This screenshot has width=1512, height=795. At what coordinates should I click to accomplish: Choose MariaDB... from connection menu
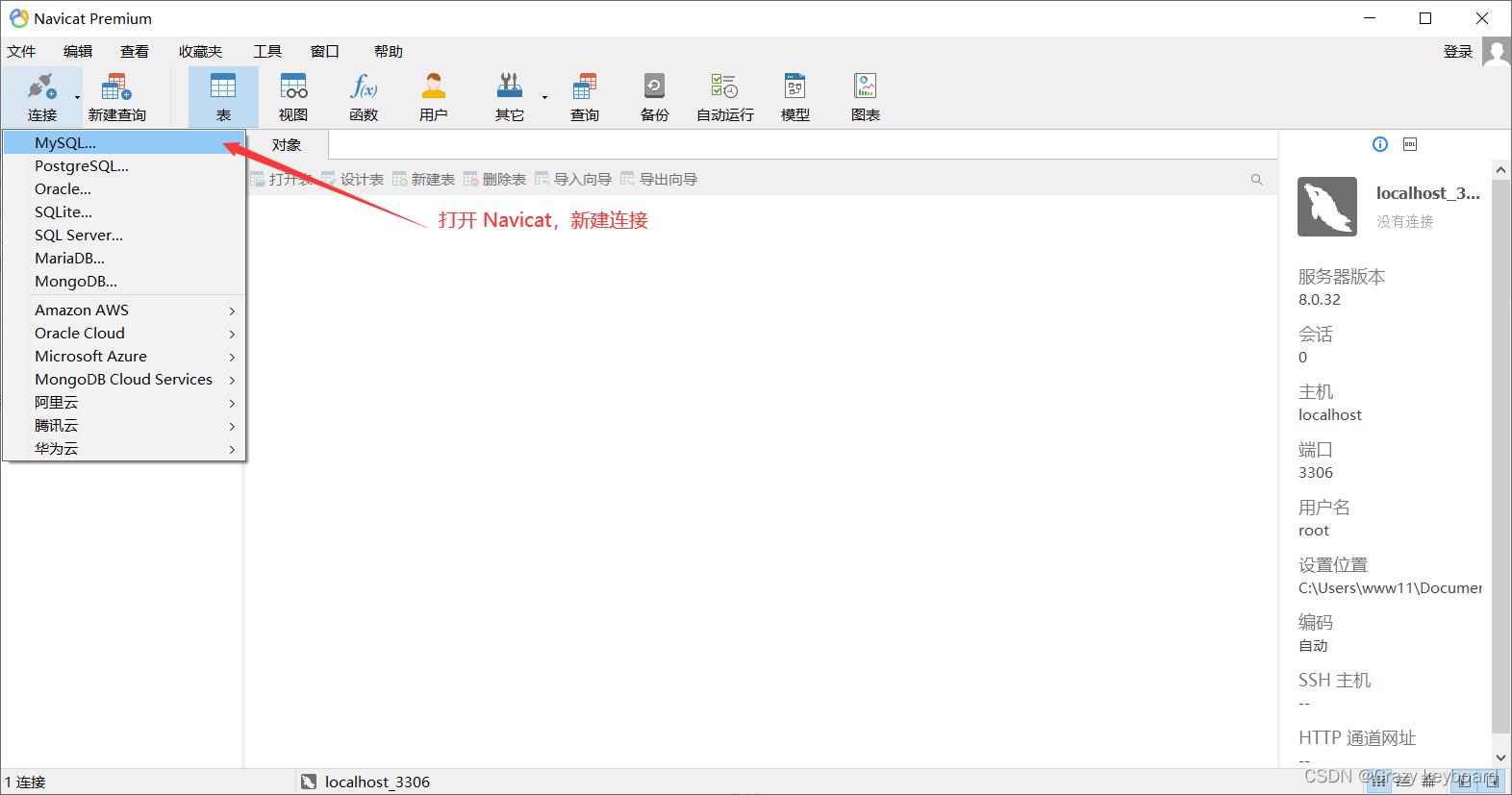tap(124, 258)
